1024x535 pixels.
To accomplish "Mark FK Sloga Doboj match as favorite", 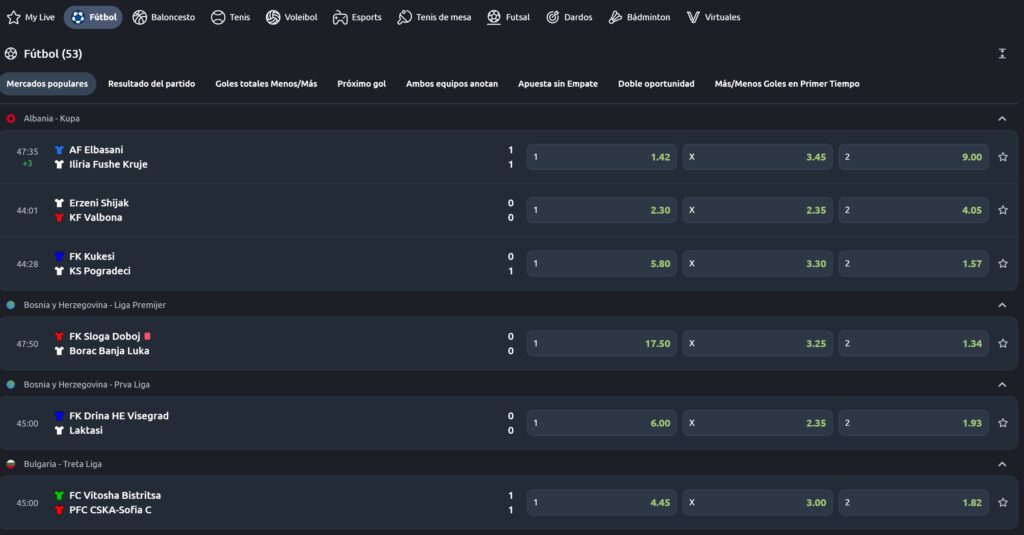I will (x=1003, y=343).
